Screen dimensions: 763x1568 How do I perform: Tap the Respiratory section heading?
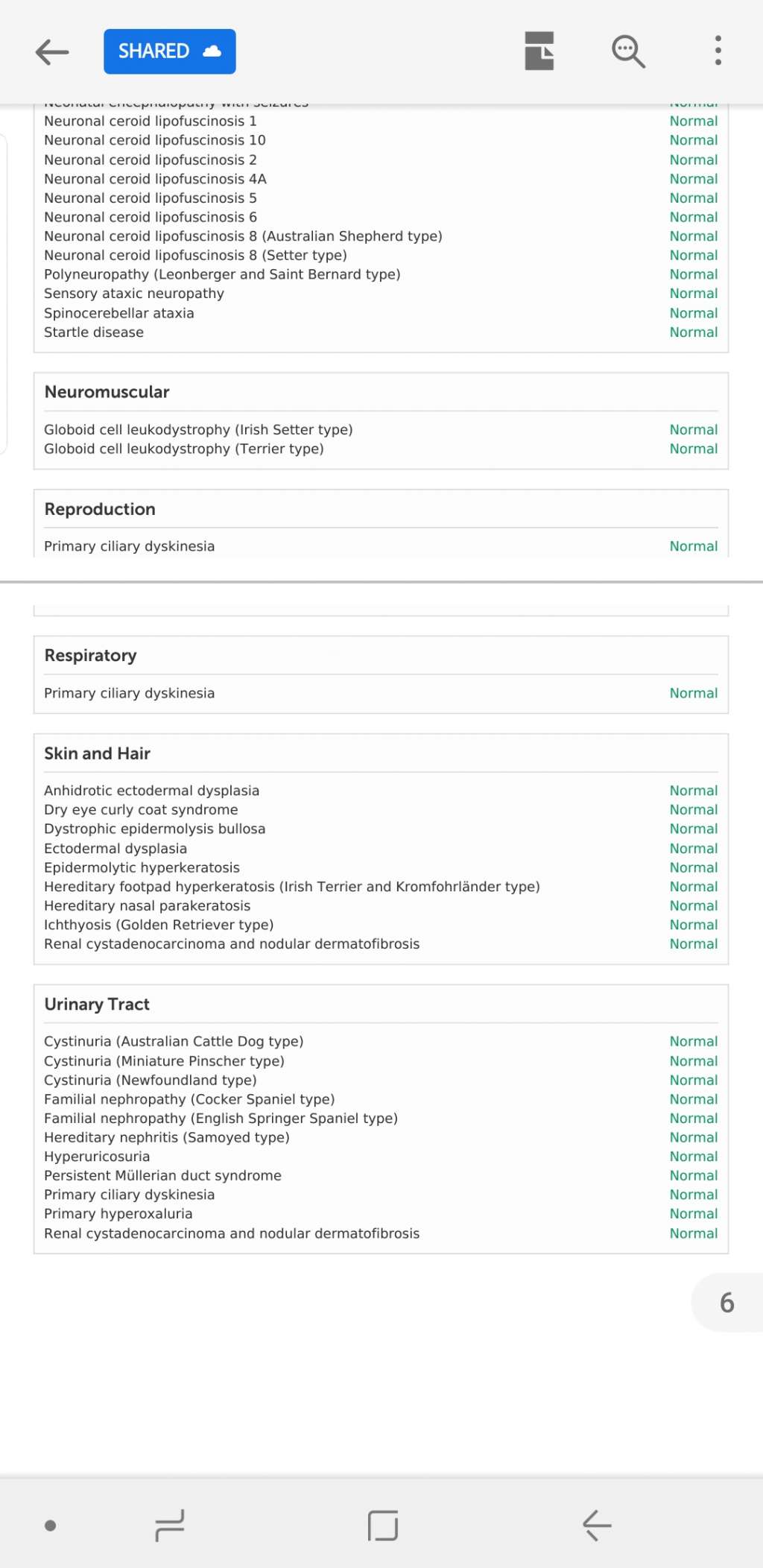pos(90,655)
